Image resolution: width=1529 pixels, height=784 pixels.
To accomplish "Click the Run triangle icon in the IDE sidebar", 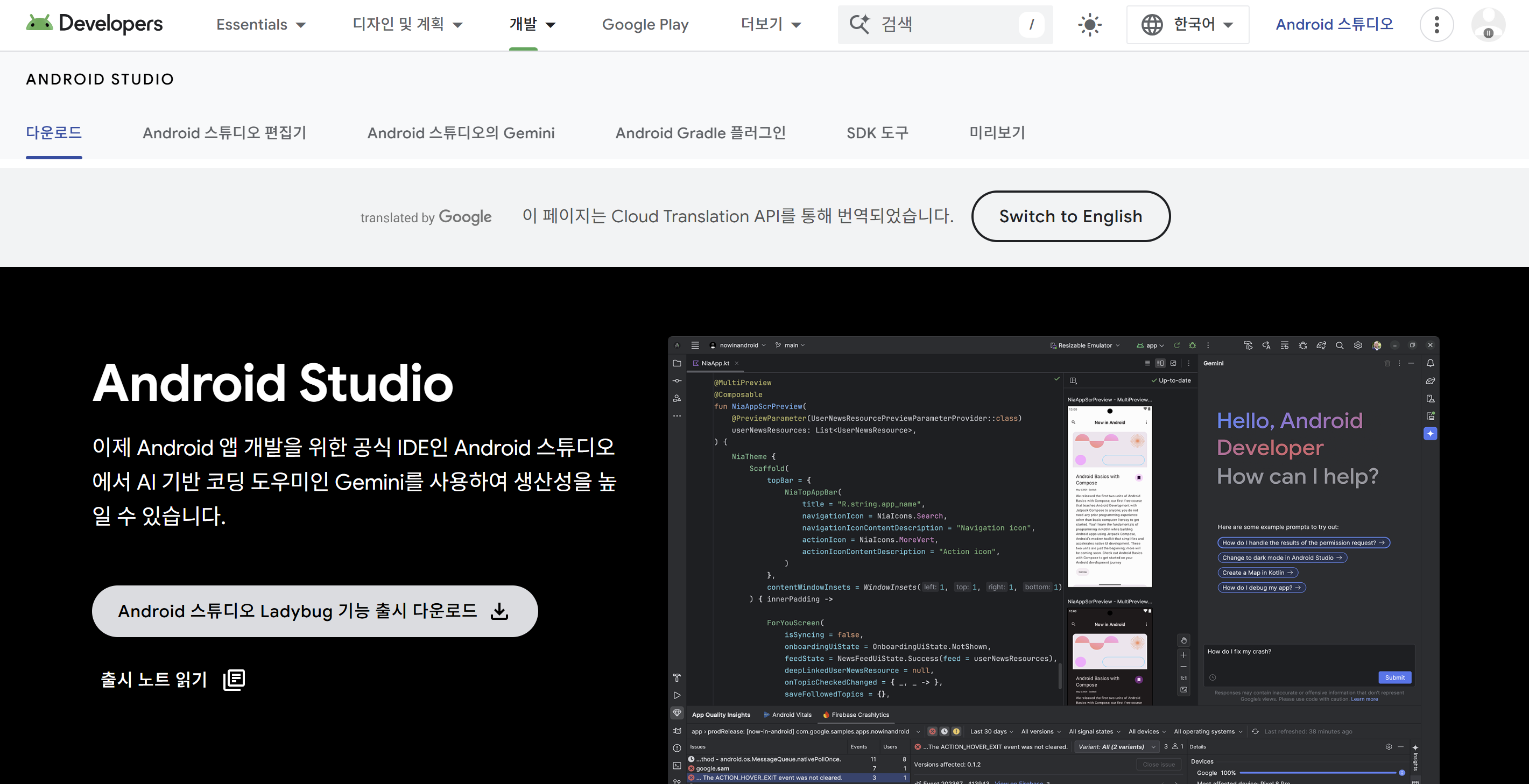I will pyautogui.click(x=677, y=696).
